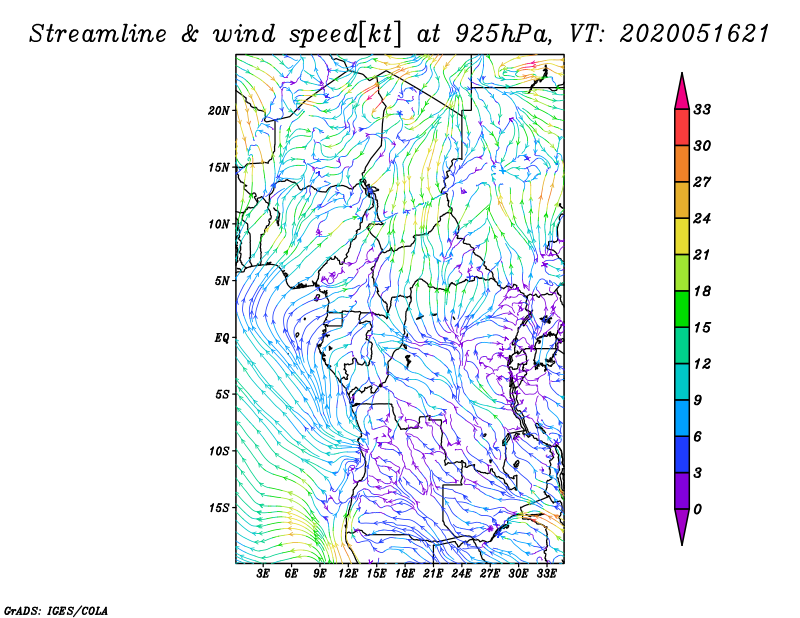Click the 3E longitude axis label

coord(264,574)
